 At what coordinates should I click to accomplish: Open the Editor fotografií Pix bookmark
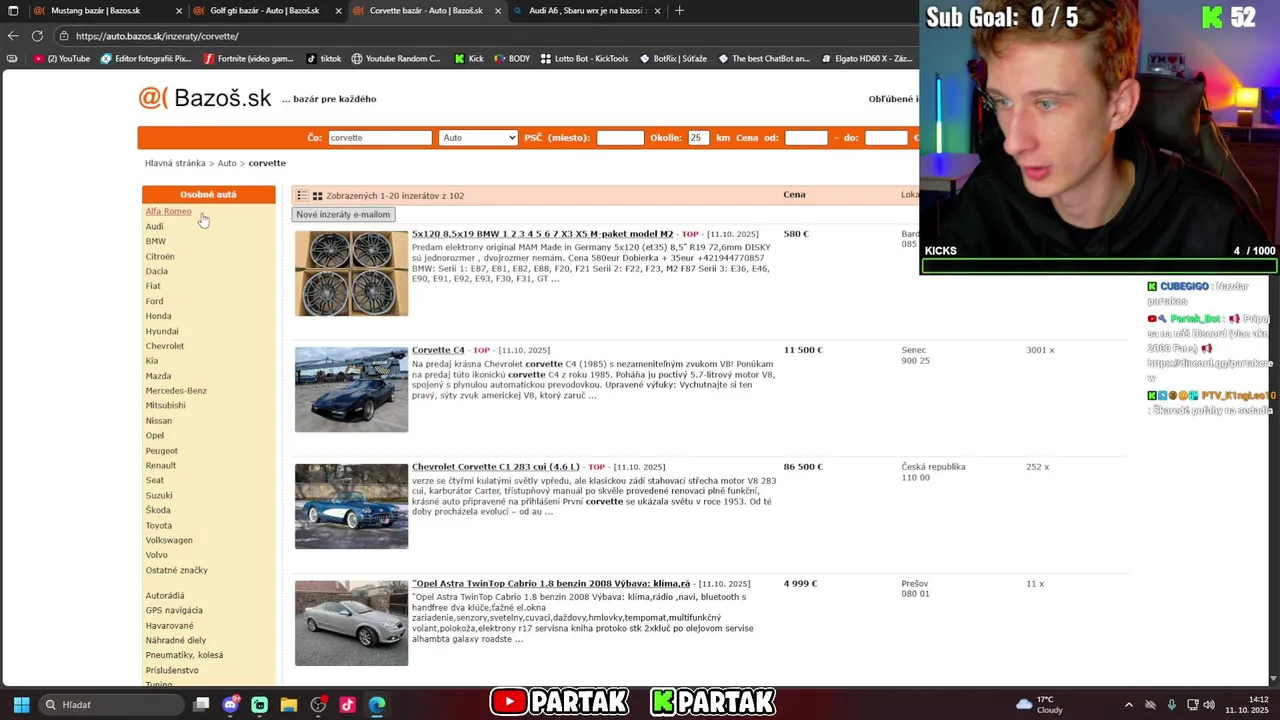(146, 59)
